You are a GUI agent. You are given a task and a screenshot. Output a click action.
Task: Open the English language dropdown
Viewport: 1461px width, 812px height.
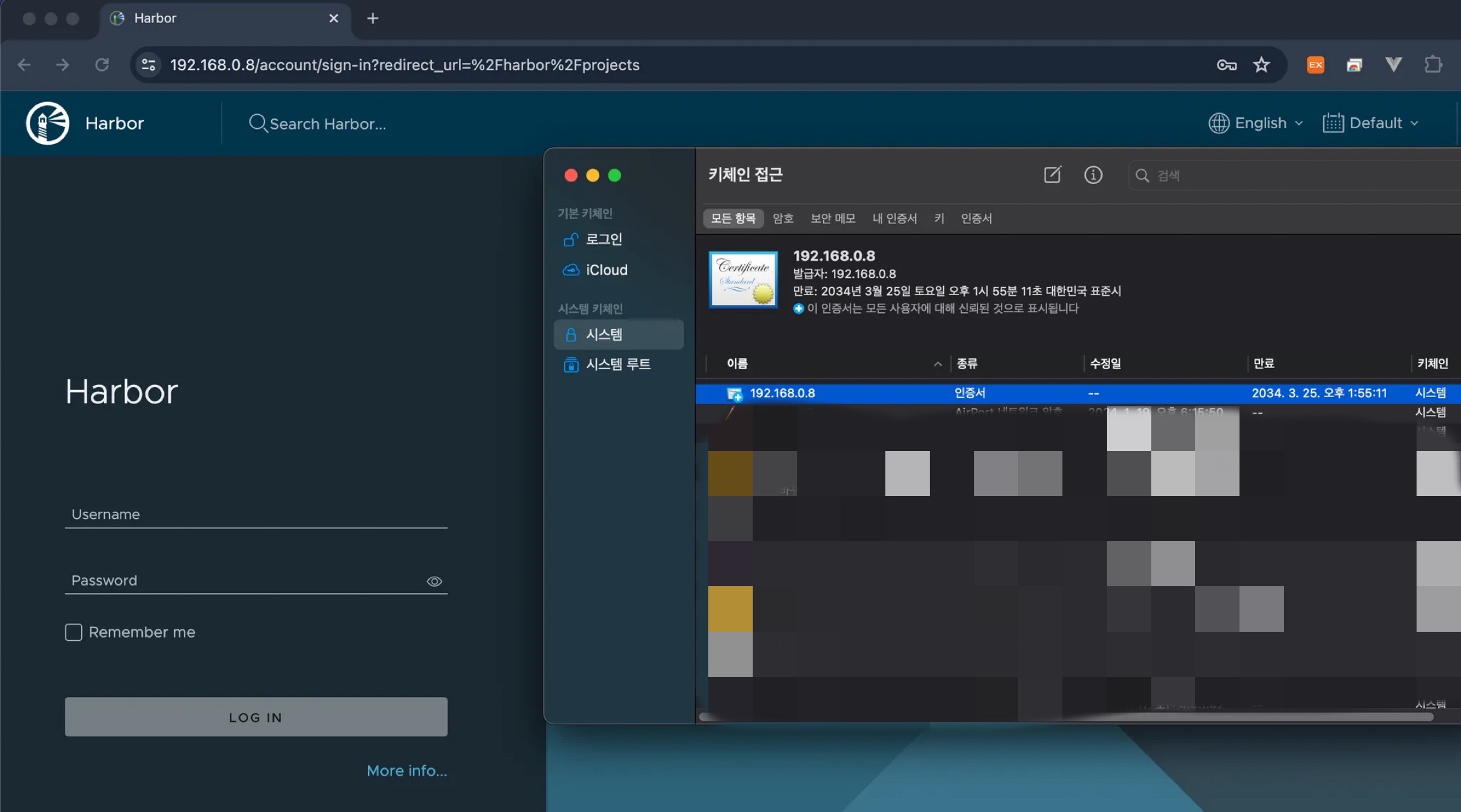(1255, 123)
